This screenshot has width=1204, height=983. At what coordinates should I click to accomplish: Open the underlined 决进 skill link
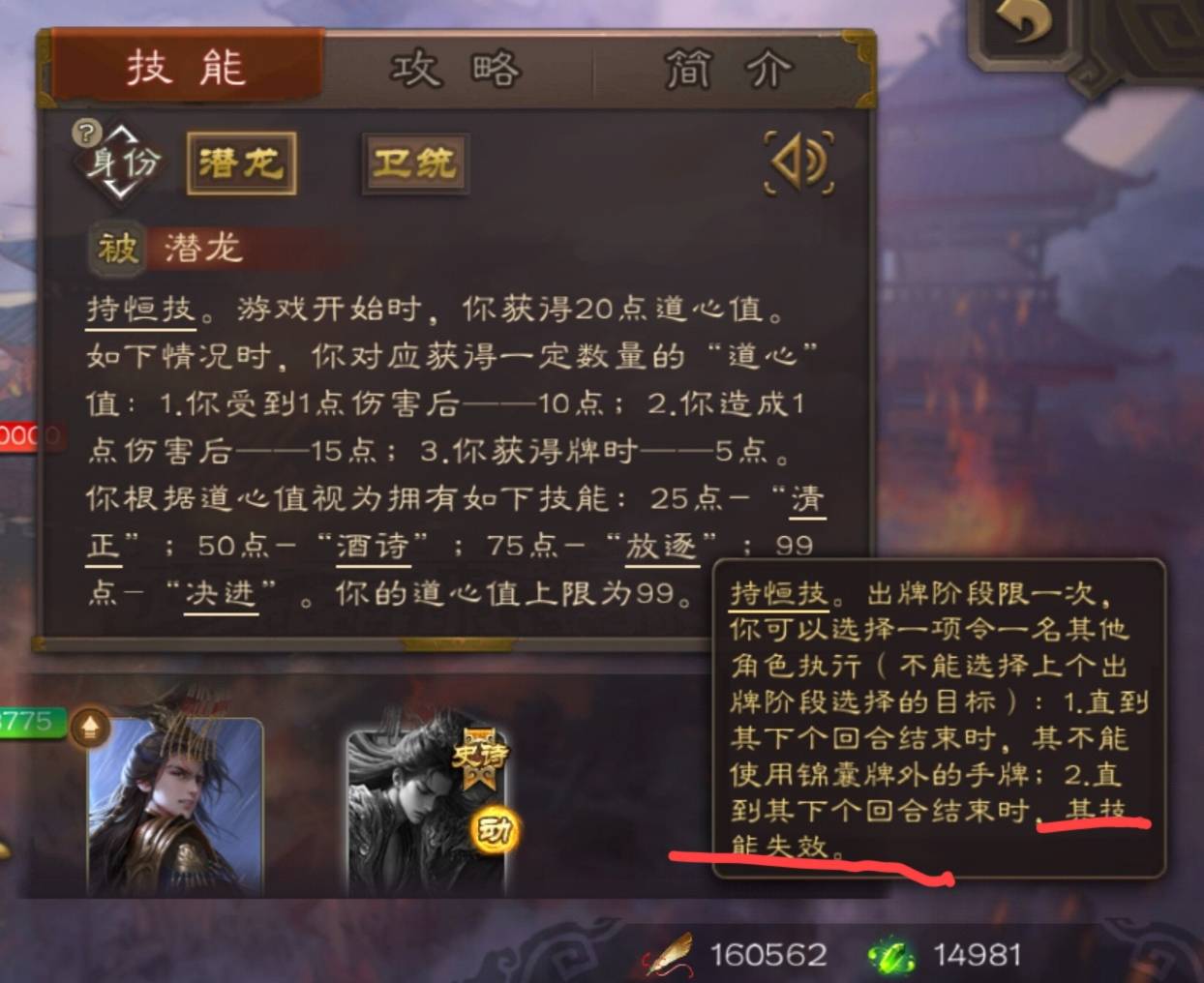(x=221, y=592)
